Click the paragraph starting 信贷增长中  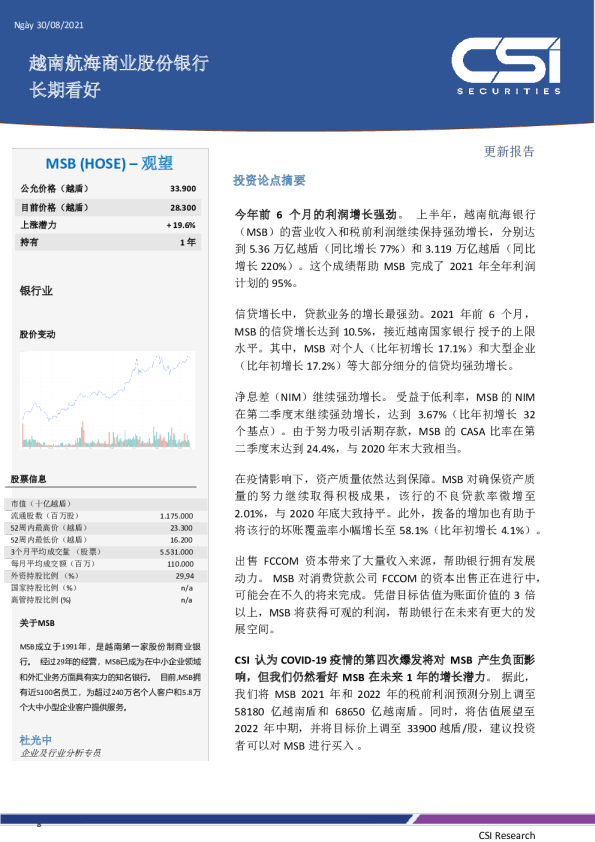[385, 340]
